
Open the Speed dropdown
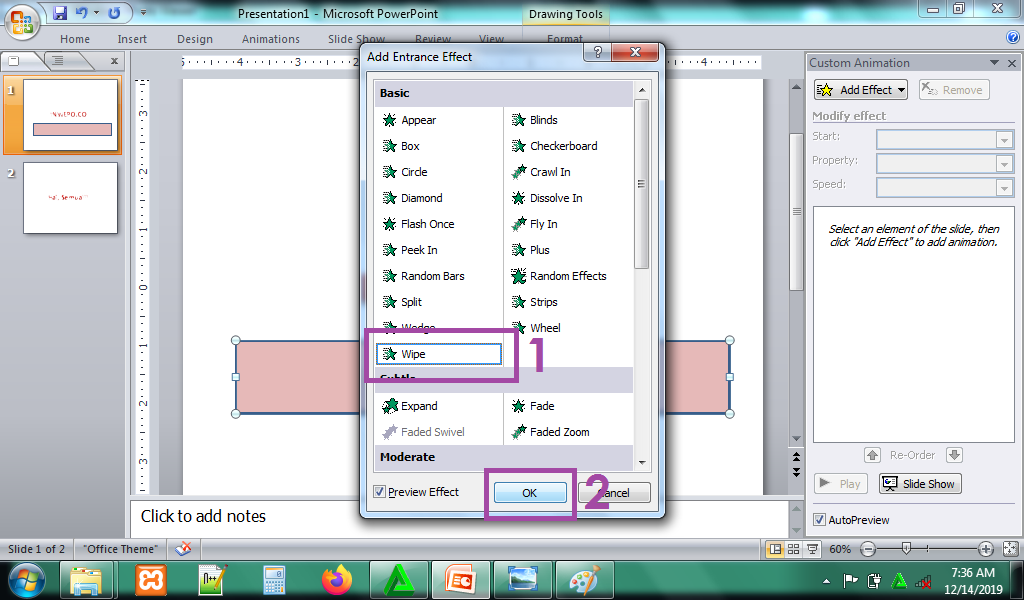(1004, 188)
